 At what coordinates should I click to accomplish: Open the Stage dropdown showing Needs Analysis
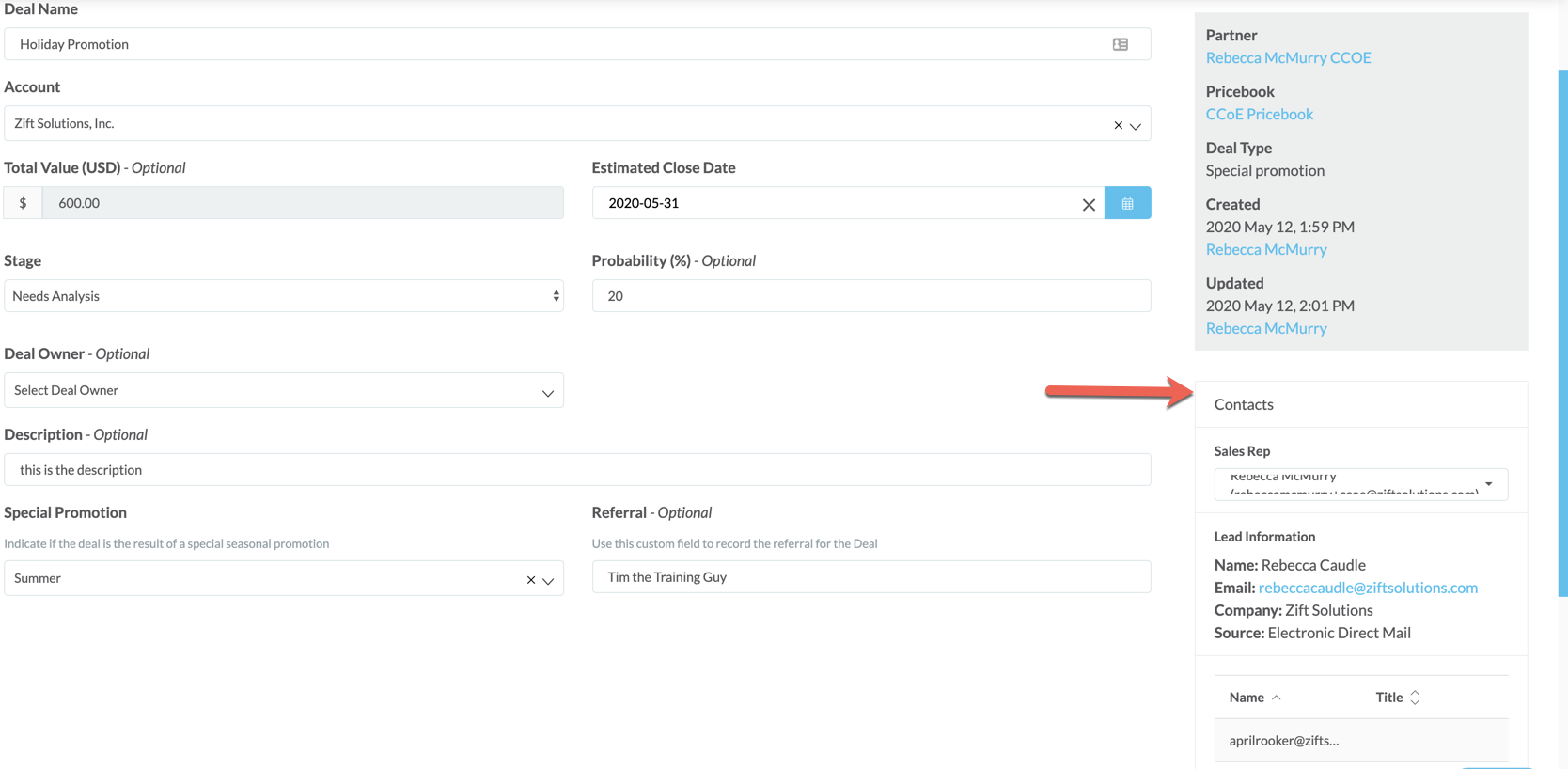(x=283, y=296)
